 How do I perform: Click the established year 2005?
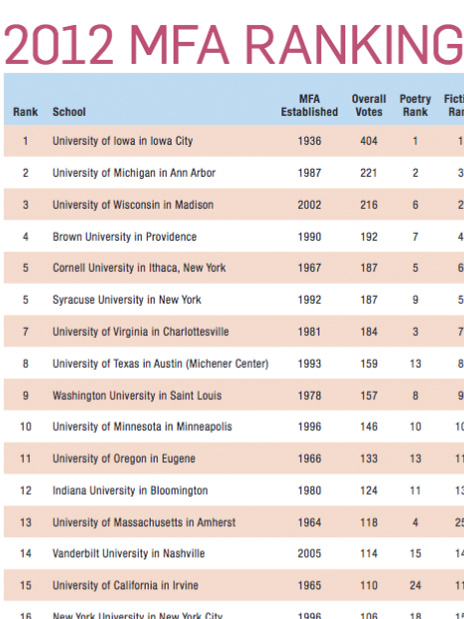[x=309, y=553]
